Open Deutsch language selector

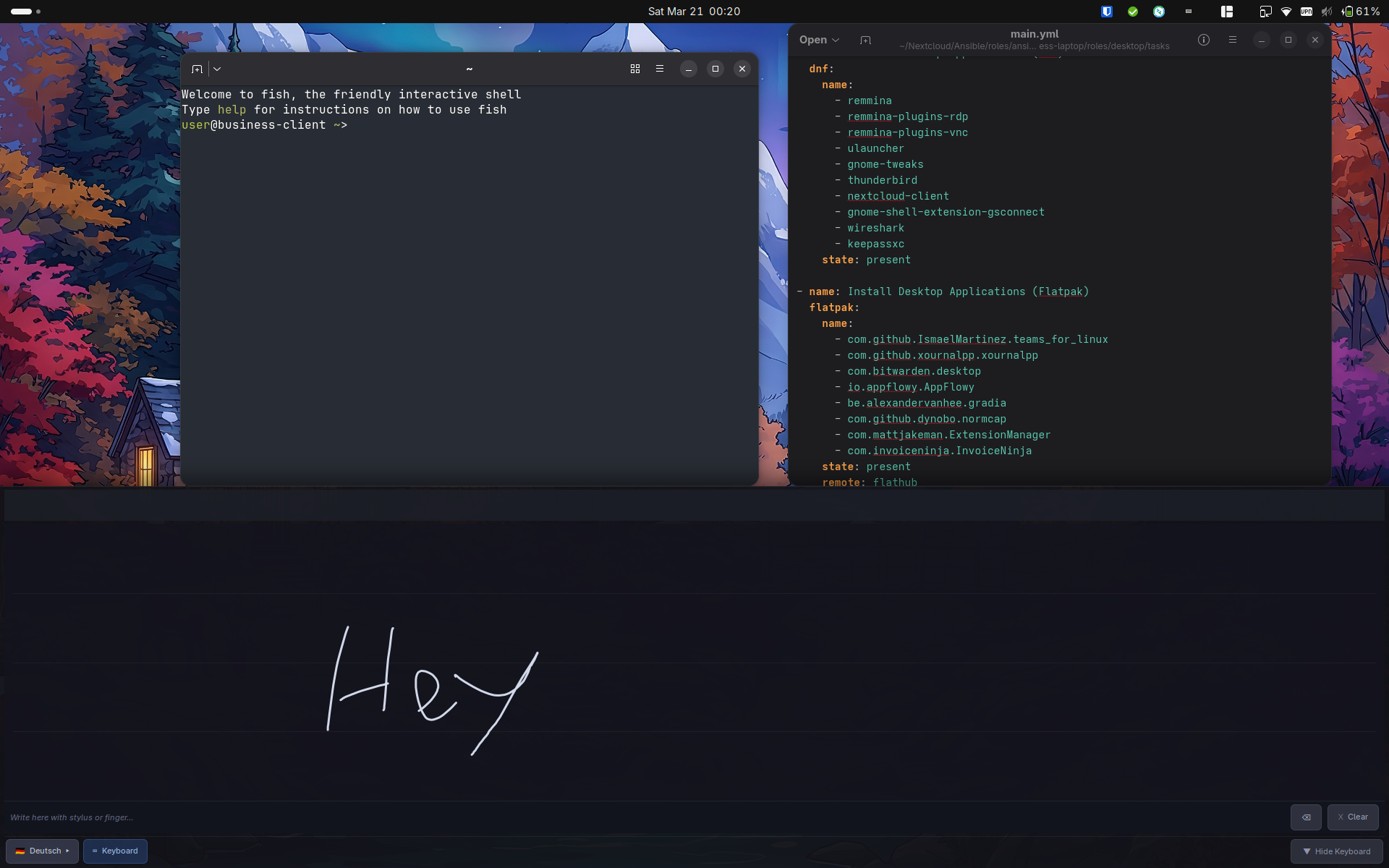42,851
